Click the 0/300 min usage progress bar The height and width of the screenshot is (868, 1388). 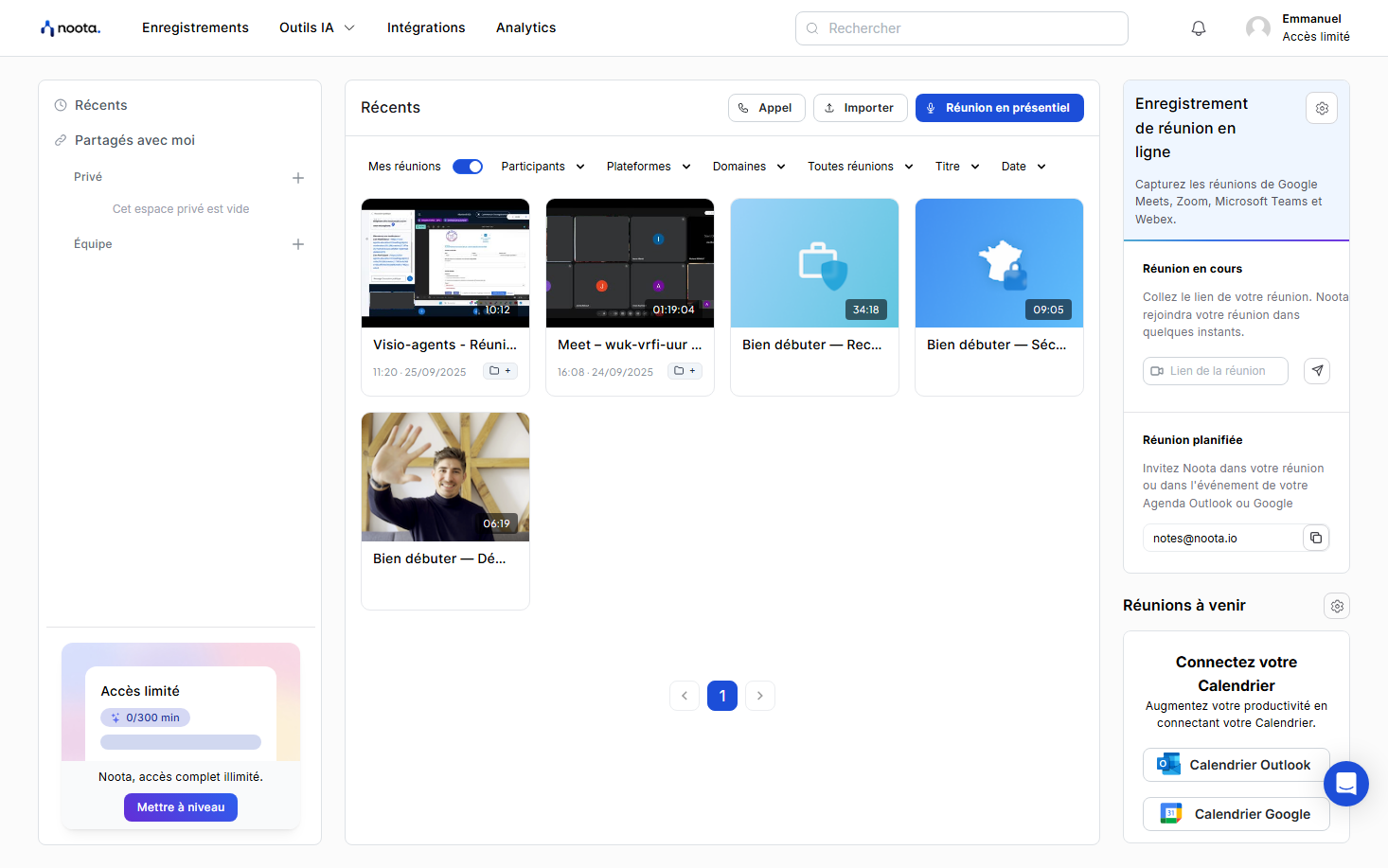[181, 742]
